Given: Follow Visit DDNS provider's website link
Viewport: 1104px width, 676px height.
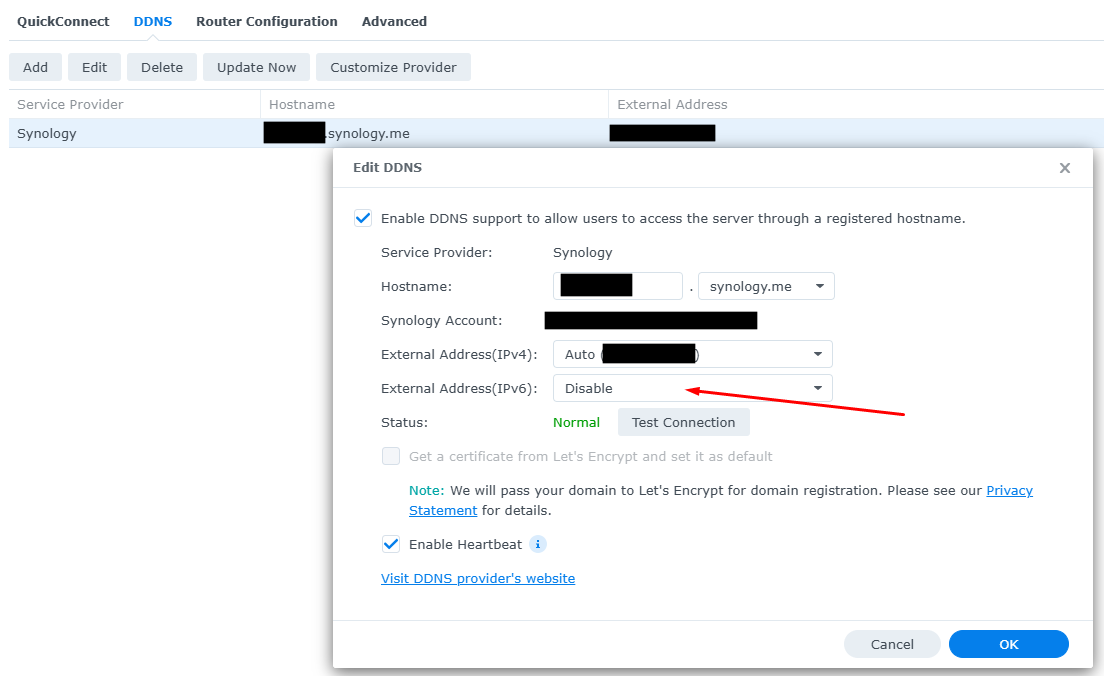Looking at the screenshot, I should click(478, 579).
